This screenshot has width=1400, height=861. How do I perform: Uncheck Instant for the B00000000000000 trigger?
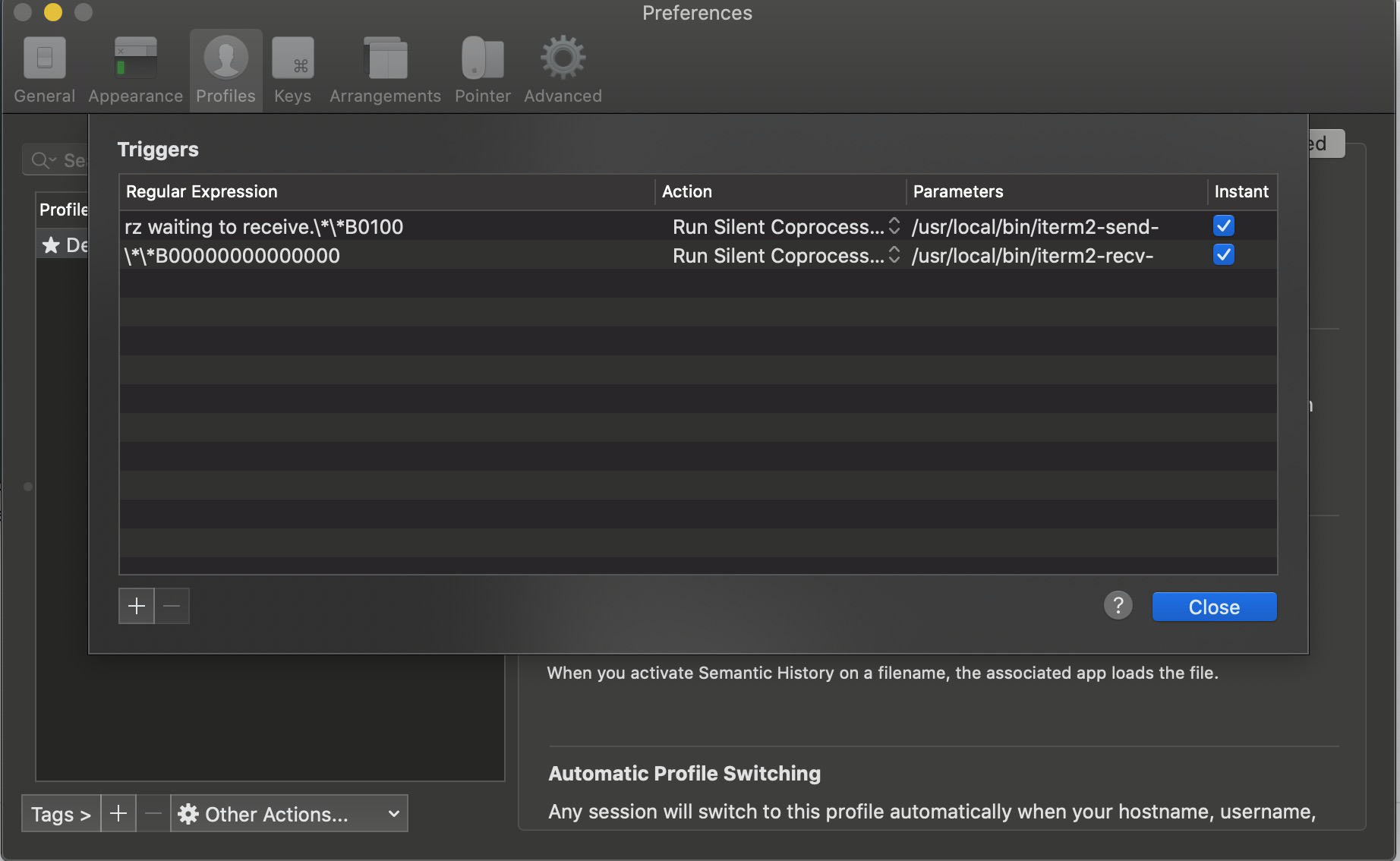1223,255
